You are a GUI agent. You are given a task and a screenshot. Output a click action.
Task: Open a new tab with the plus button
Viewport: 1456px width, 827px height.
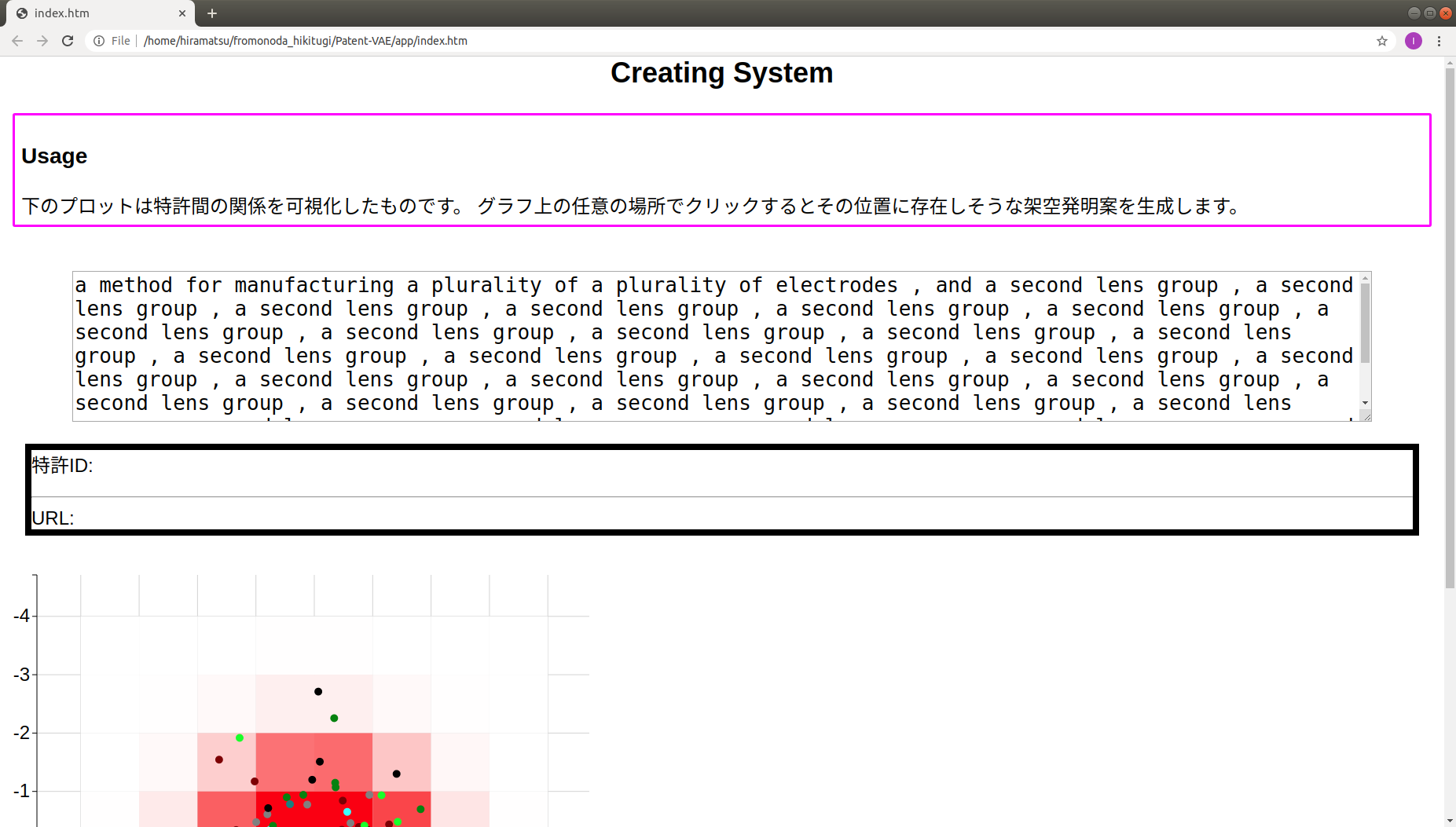click(212, 13)
